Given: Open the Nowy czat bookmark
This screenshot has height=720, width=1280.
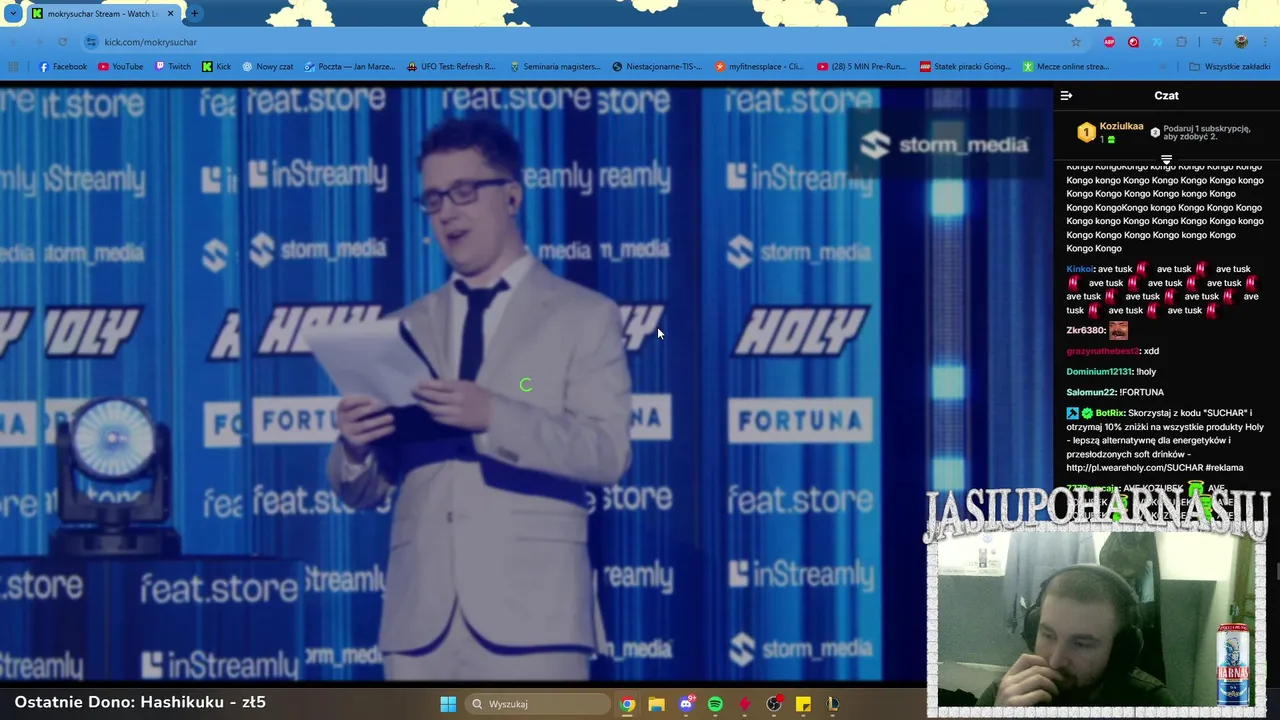Looking at the screenshot, I should click(267, 67).
